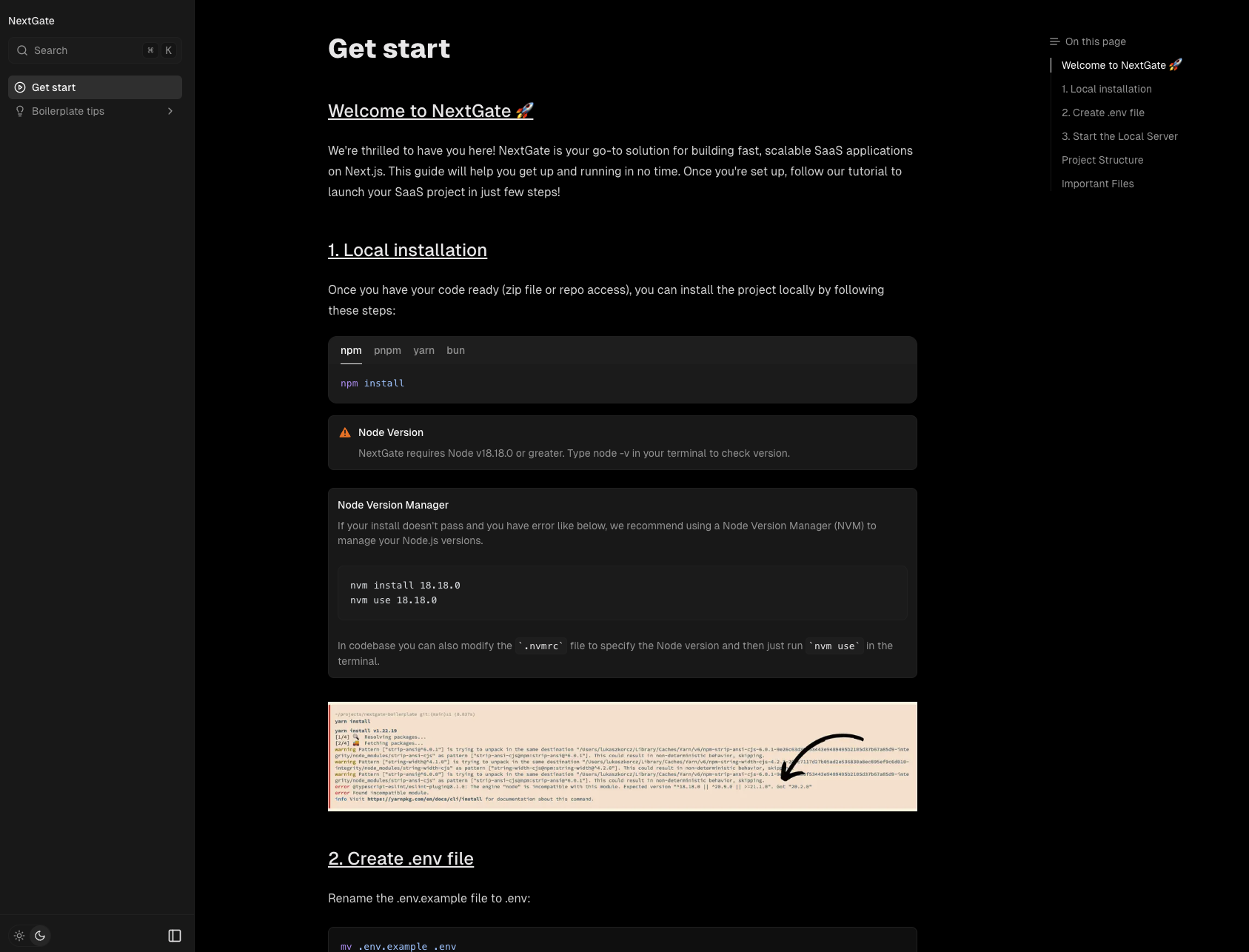Click the nvm install 18.18.0 code line

405,586
